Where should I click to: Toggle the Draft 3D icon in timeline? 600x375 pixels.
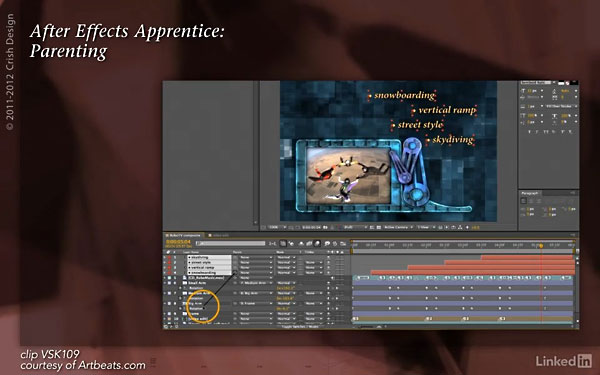[291, 243]
